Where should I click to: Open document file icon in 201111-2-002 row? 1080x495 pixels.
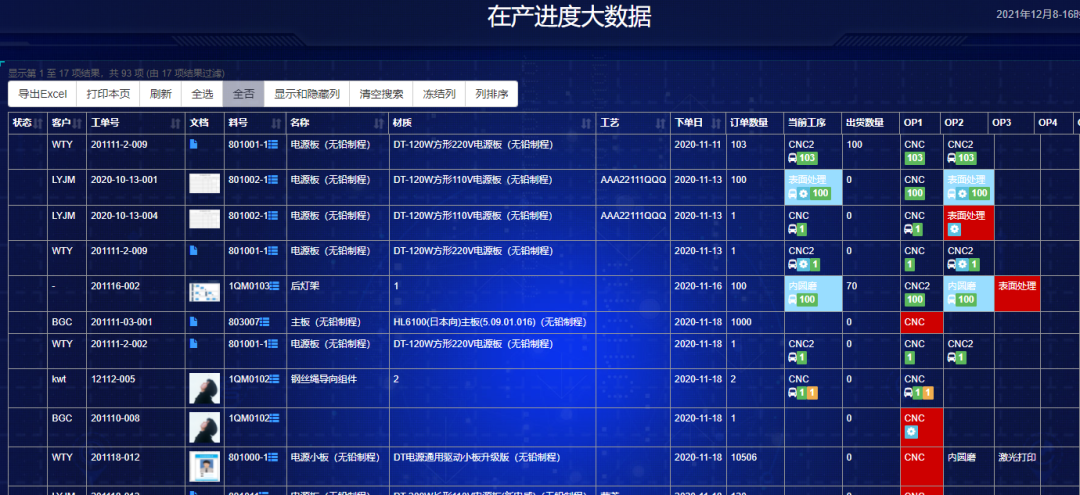pos(194,344)
